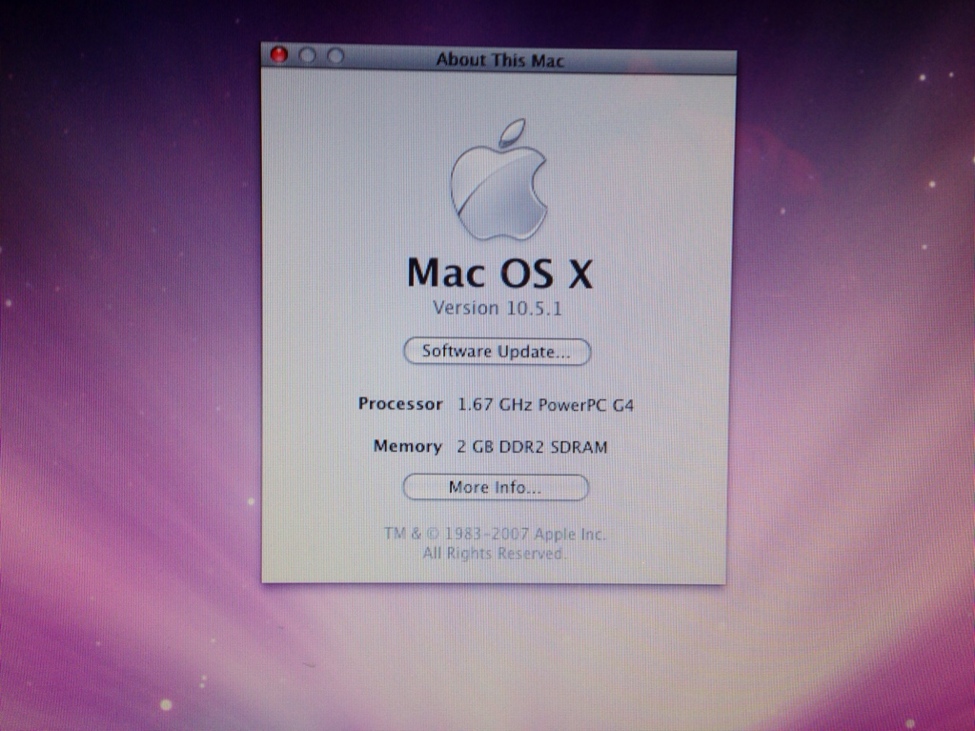
Task: Click the Memory label
Action: tap(408, 446)
